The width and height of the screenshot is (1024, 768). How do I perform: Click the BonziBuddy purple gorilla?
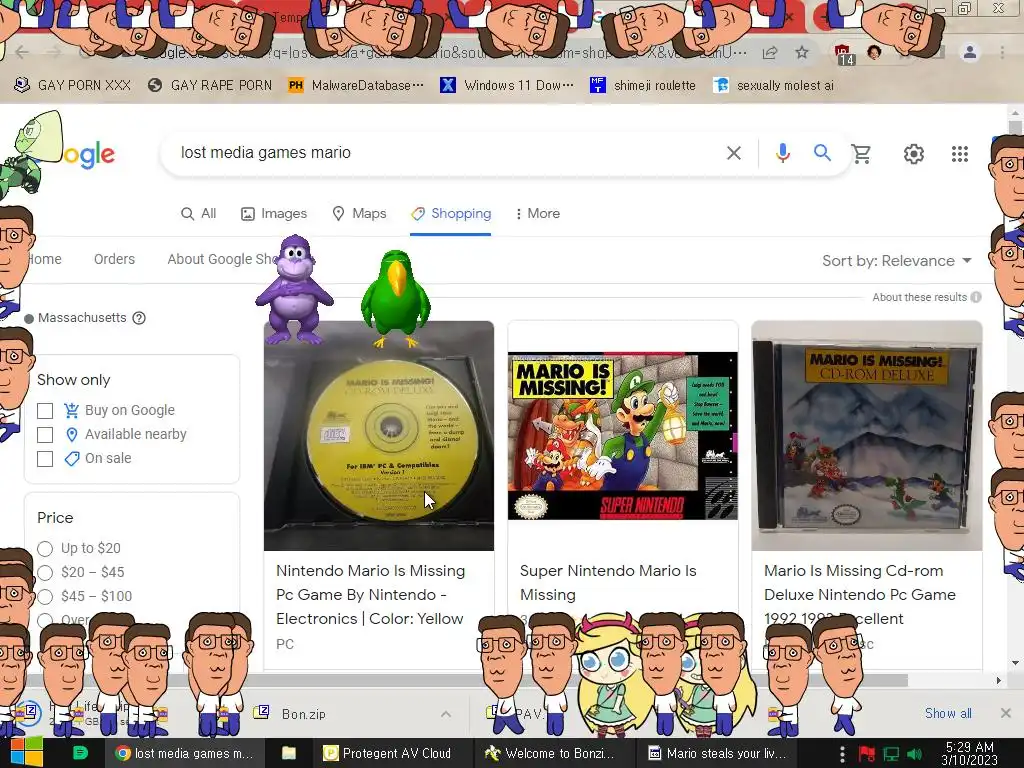point(295,290)
